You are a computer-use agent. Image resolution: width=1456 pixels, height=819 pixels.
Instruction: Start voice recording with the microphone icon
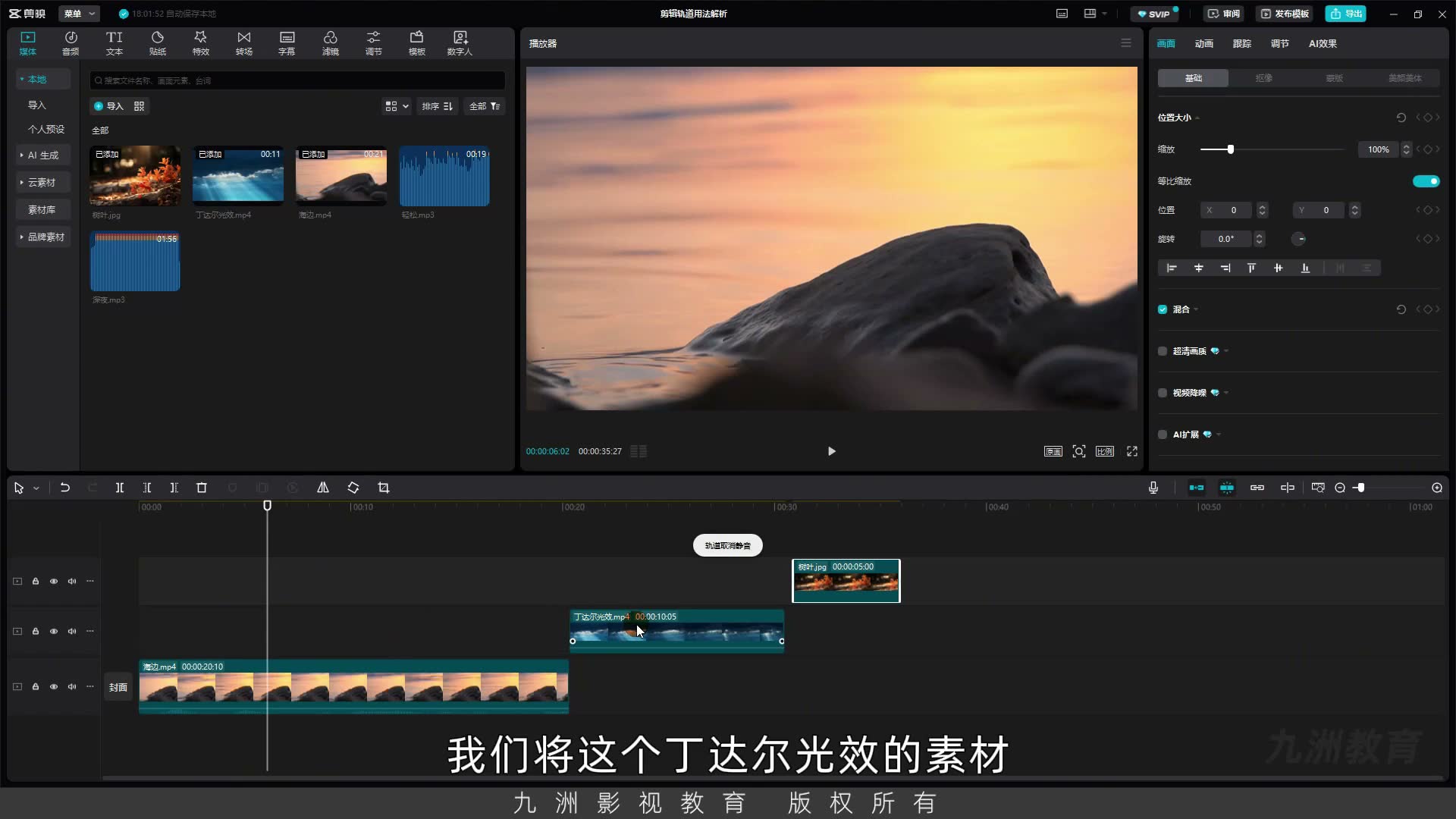(1153, 488)
